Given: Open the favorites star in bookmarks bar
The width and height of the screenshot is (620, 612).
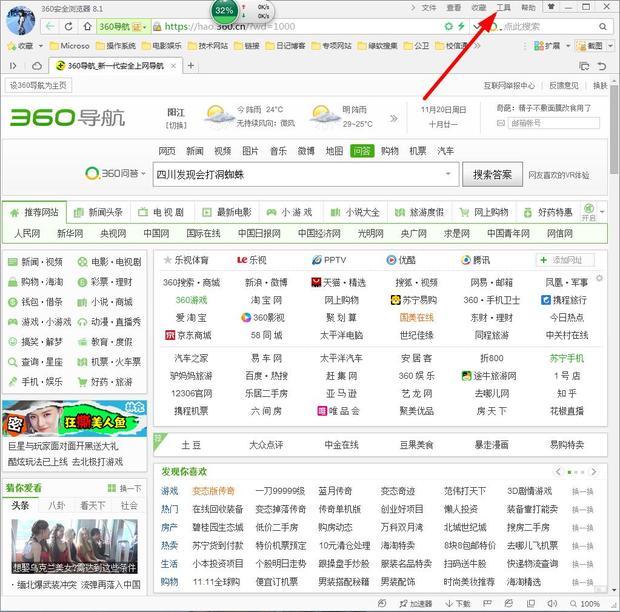Looking at the screenshot, I should 11,46.
